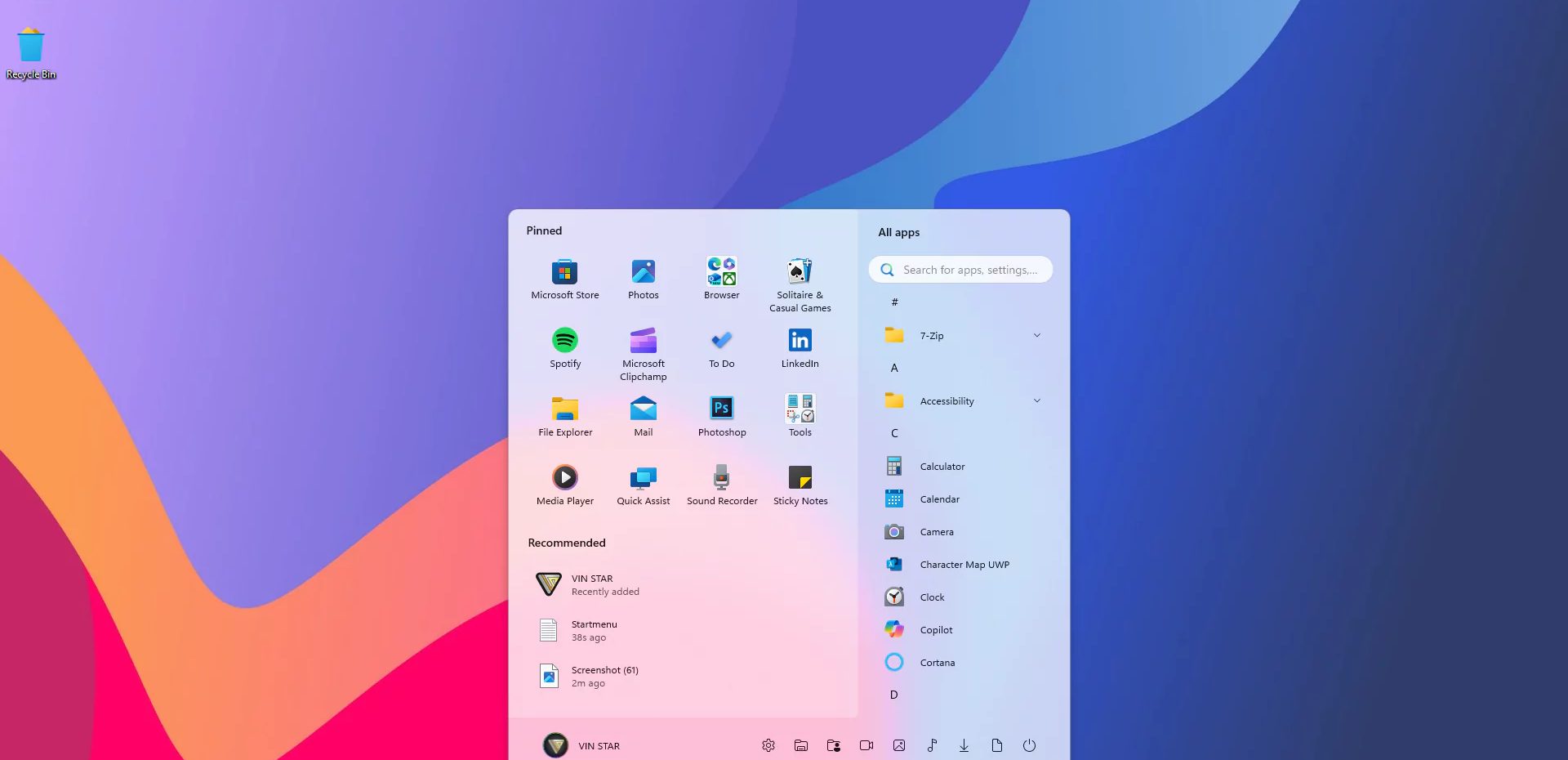
Task: Open Copilot from All apps list
Action: click(x=962, y=629)
